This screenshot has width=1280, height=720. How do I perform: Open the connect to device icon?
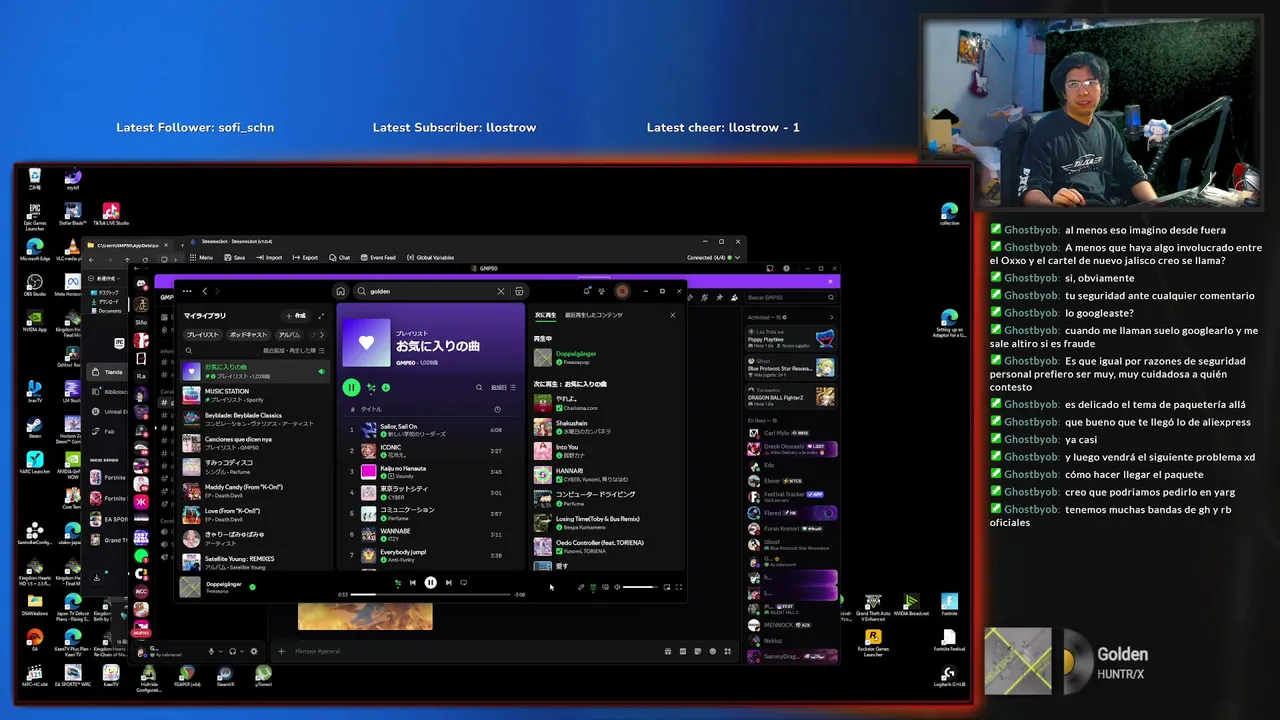605,587
